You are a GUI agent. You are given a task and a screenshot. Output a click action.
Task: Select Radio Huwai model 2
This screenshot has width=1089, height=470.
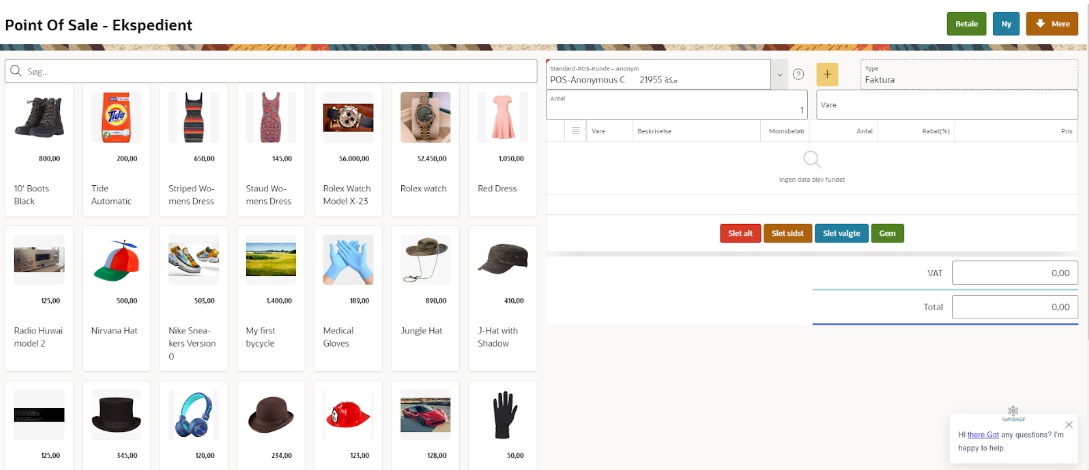coord(39,299)
